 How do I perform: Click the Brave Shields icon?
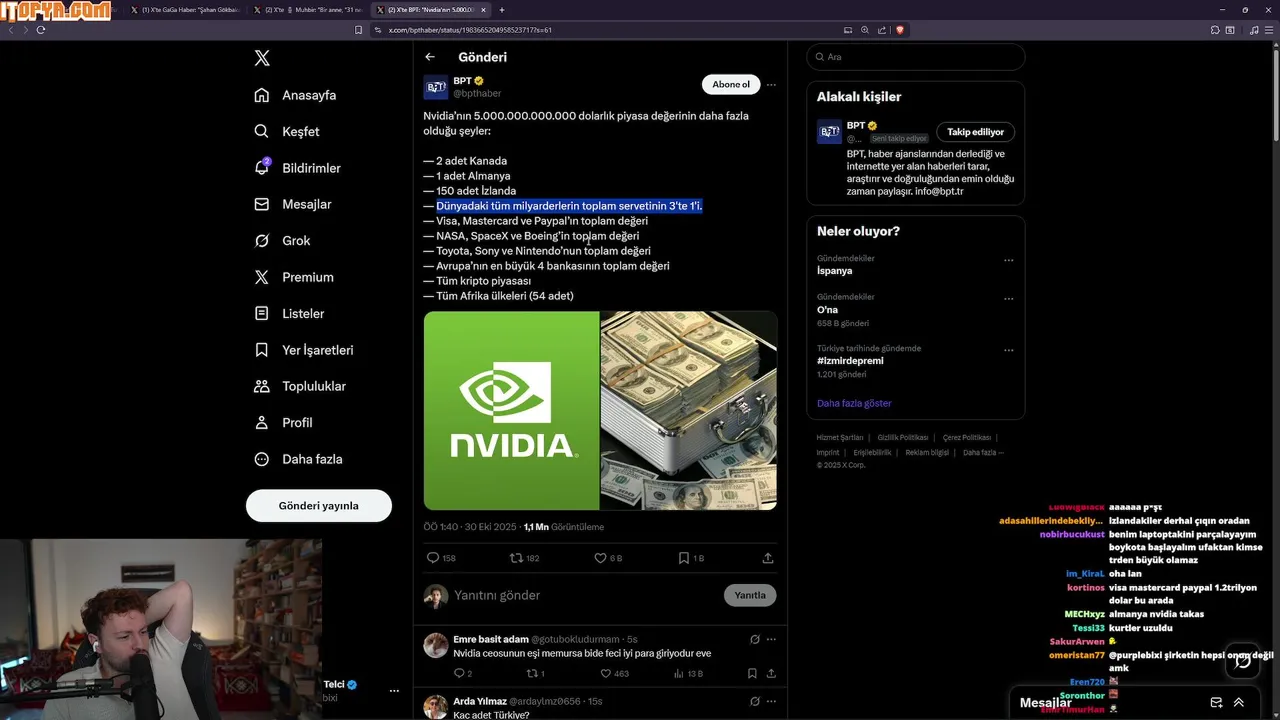900,30
